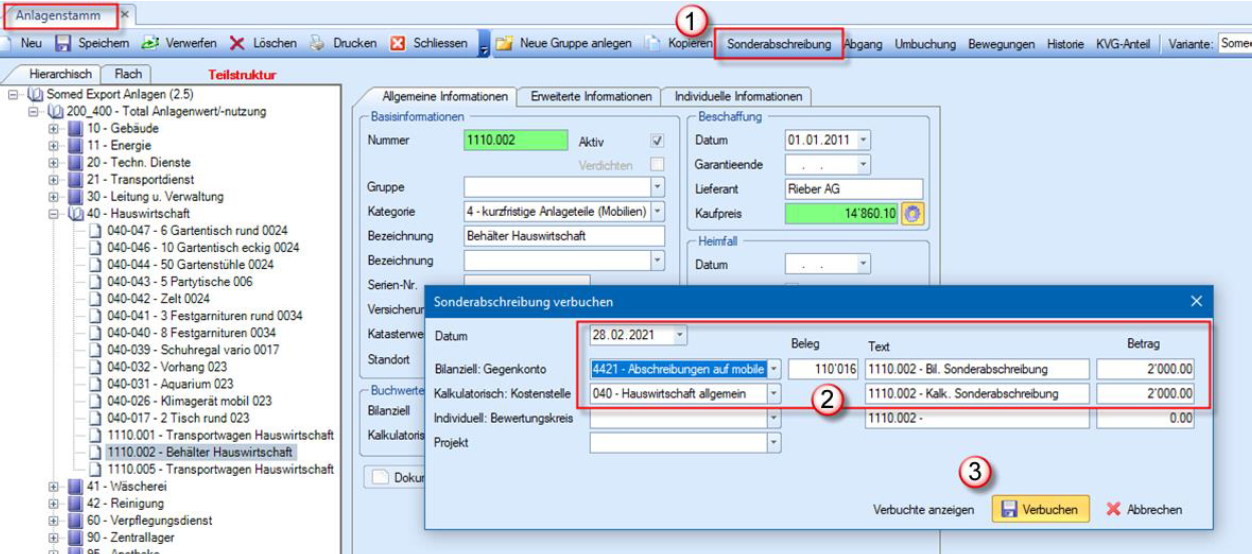
Task: Click the disk icon on Verbuchen button
Action: click(1010, 509)
